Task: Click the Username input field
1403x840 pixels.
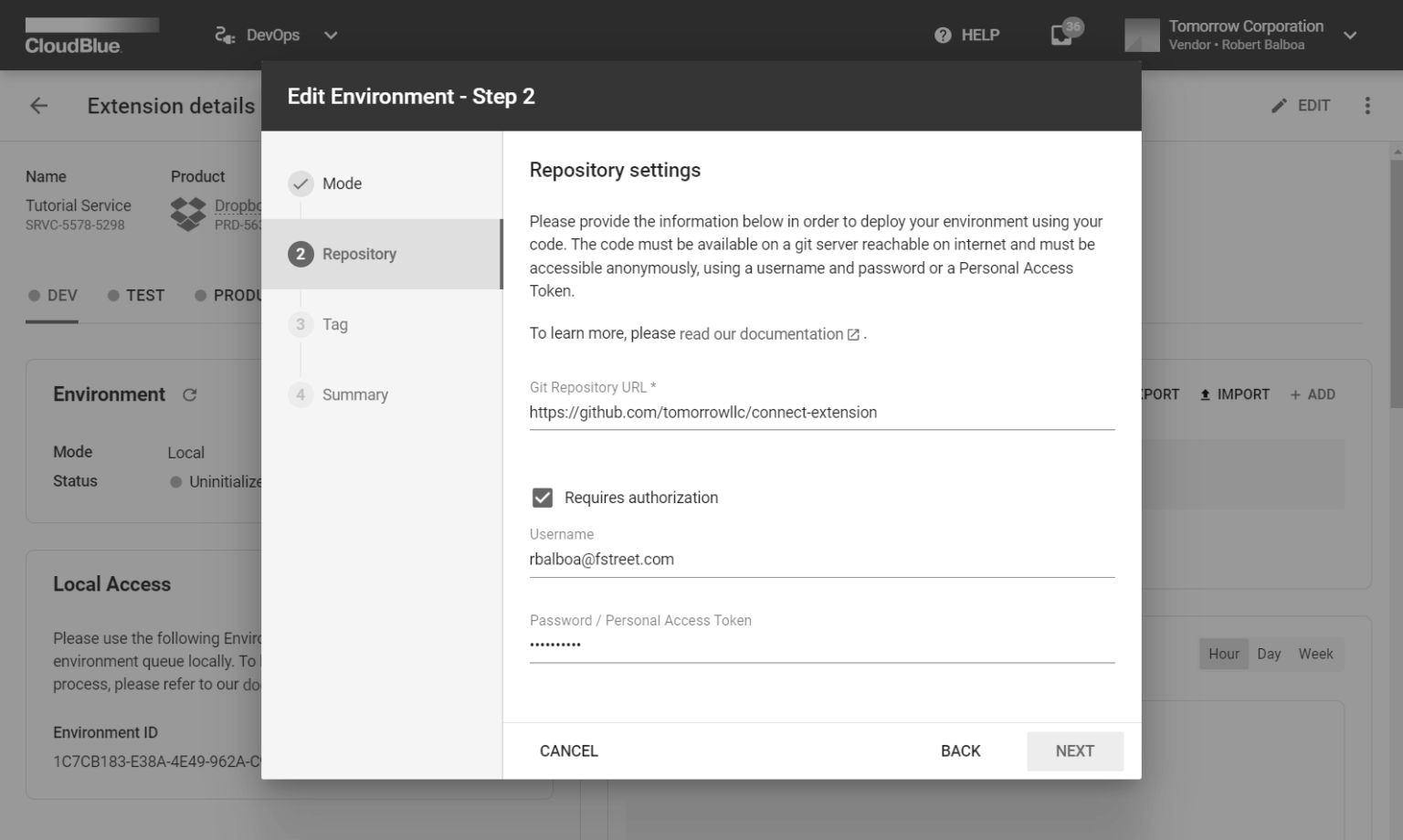Action: [822, 560]
